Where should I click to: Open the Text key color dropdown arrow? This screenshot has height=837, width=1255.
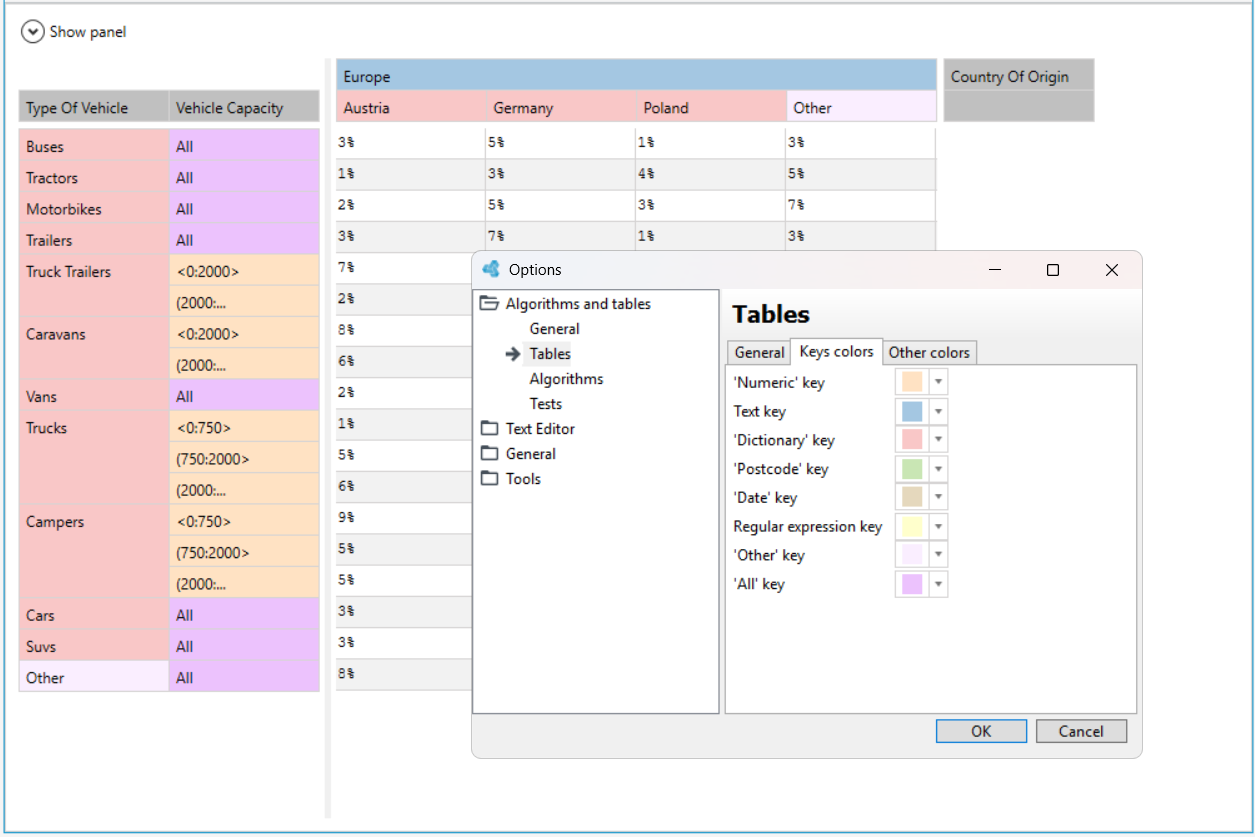[938, 411]
